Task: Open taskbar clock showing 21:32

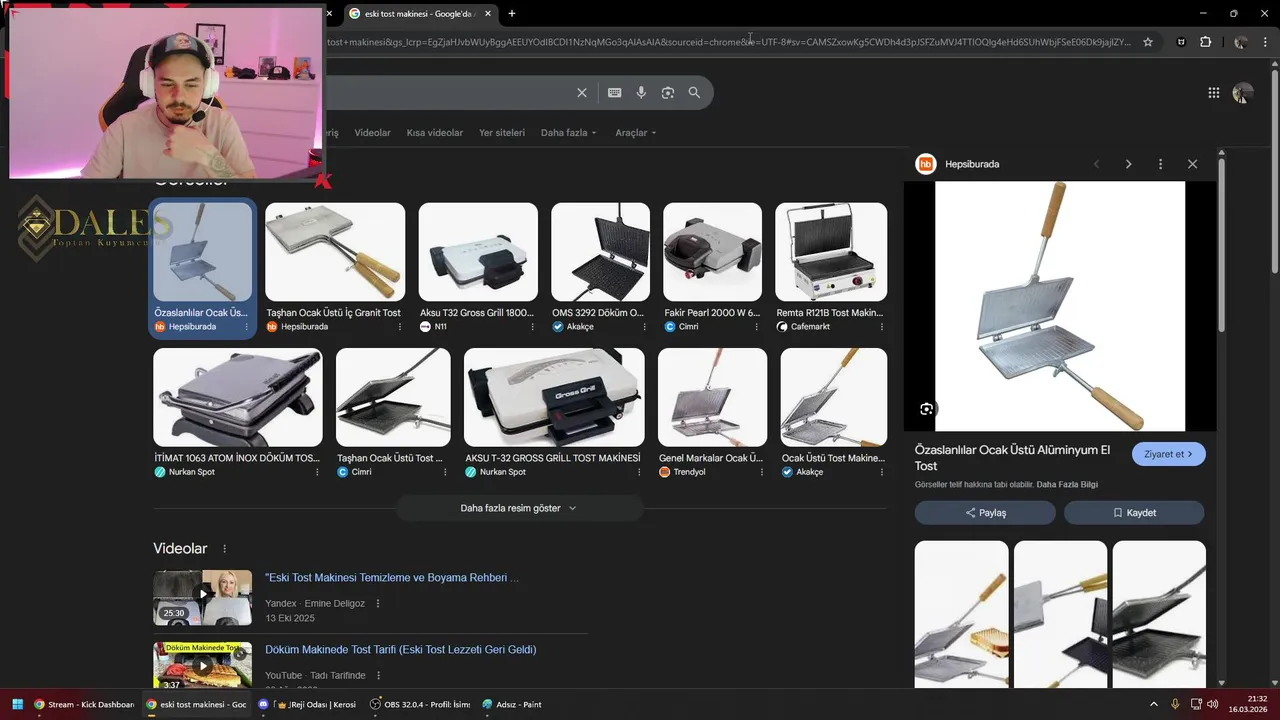Action: 1249,704
